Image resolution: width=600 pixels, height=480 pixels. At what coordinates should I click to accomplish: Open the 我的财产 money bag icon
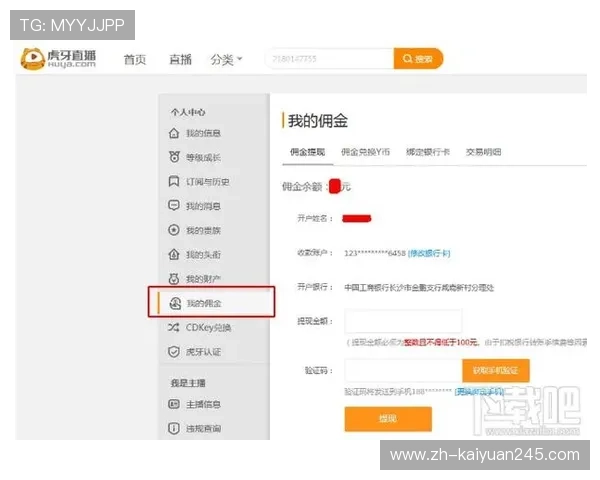(x=174, y=279)
